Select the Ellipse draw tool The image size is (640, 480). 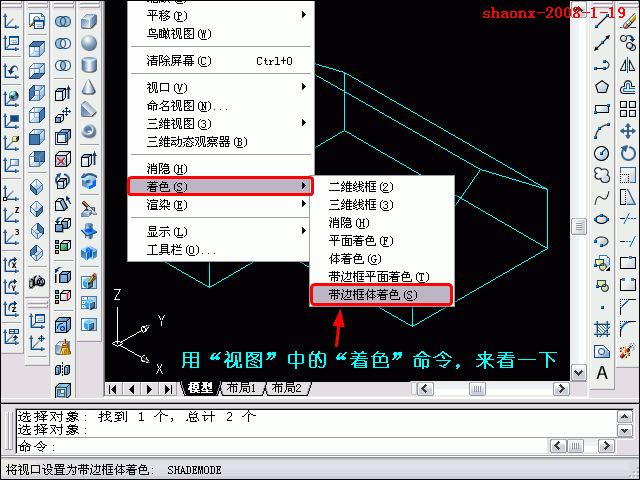(602, 220)
